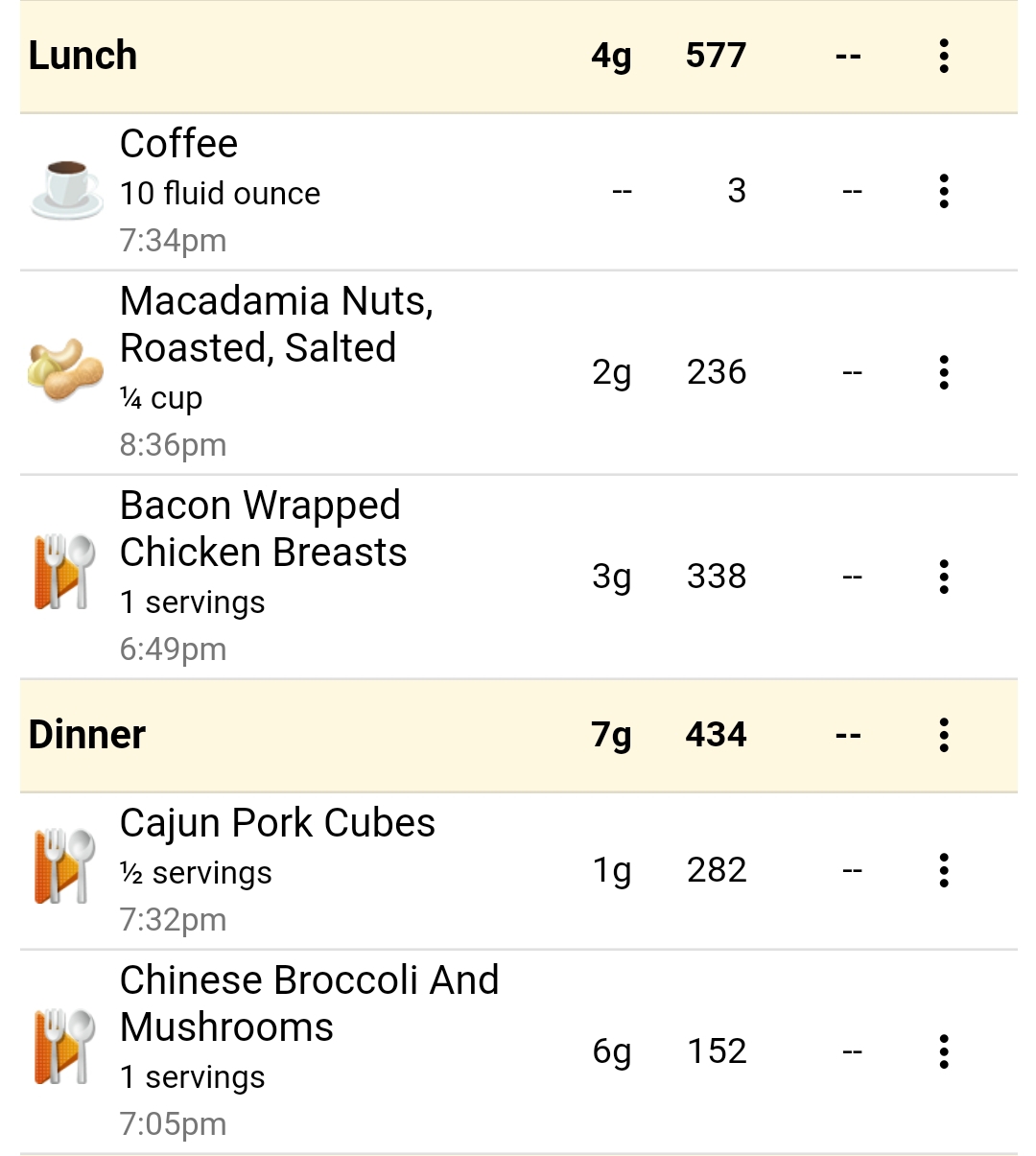Tap three-dot menu beside Macadamia Nuts
The height and width of the screenshot is (1156, 1036).
[x=944, y=372]
